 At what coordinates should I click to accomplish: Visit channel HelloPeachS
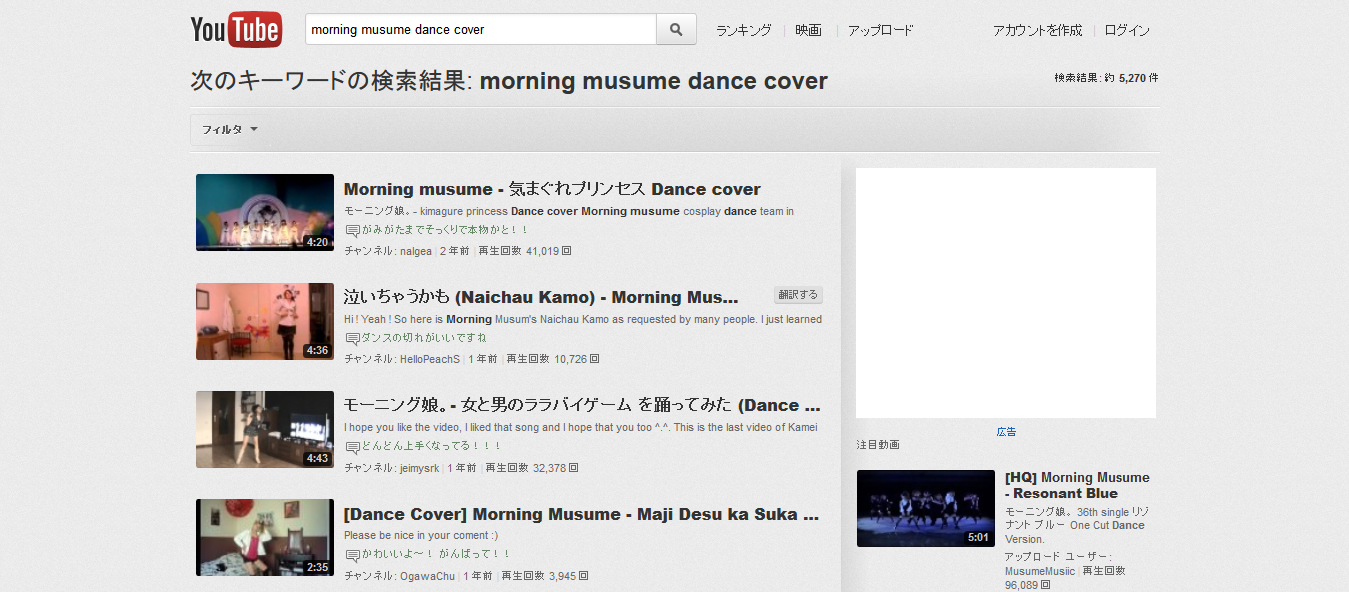(430, 359)
